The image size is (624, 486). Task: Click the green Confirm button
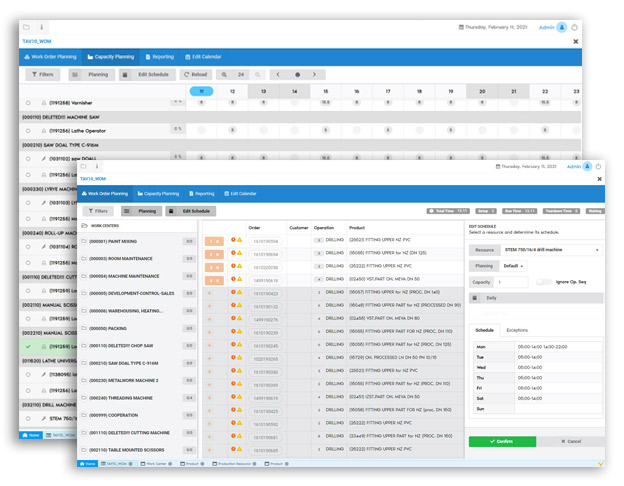[x=501, y=441]
